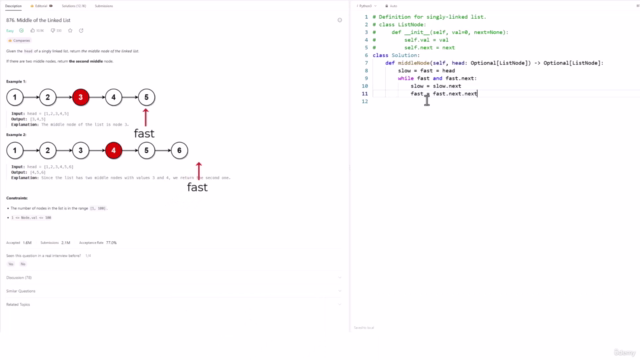Switch to the Editorial tab
Viewport: 640px width, 360px height.
[x=42, y=6]
